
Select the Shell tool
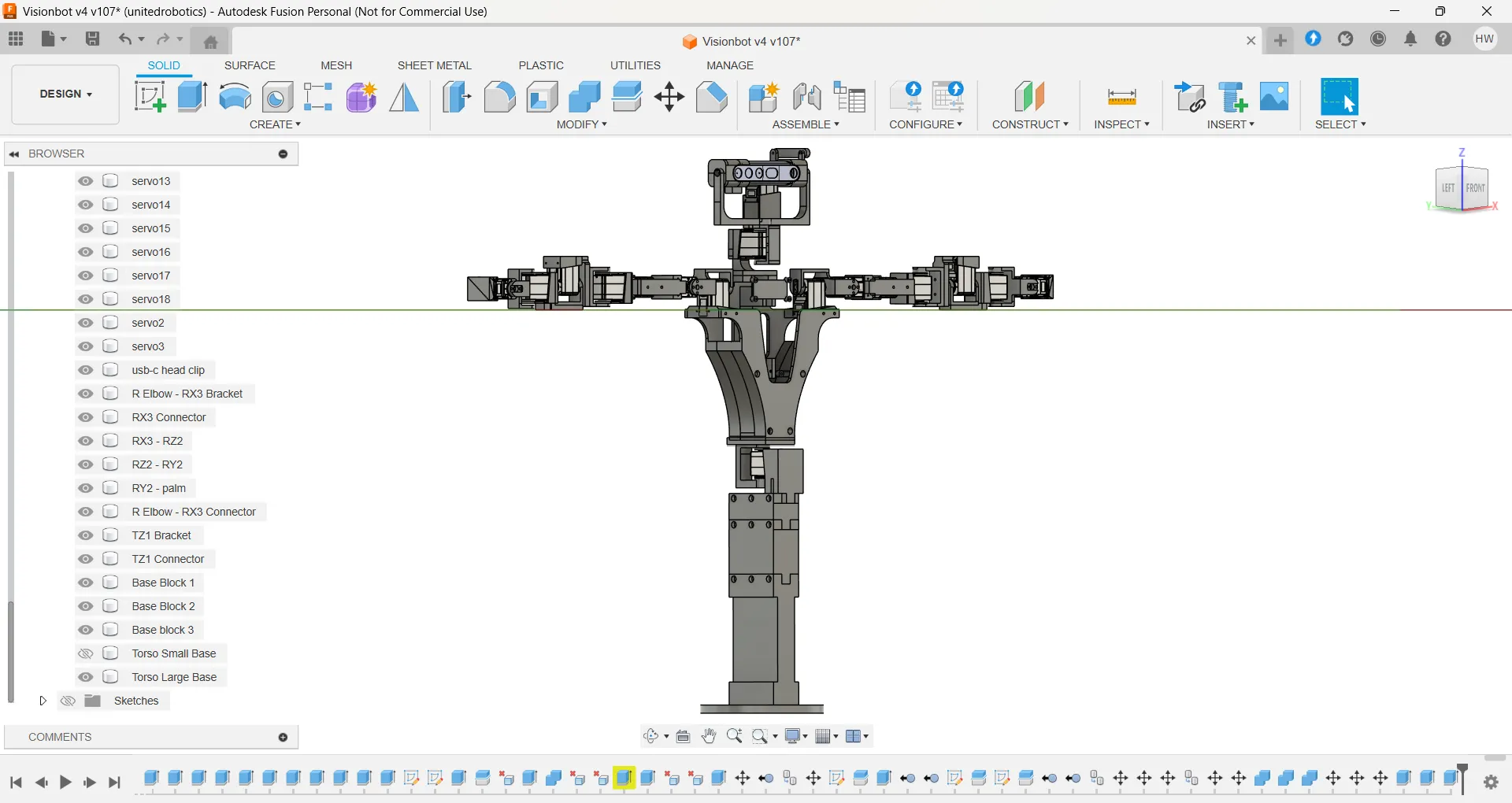542,97
